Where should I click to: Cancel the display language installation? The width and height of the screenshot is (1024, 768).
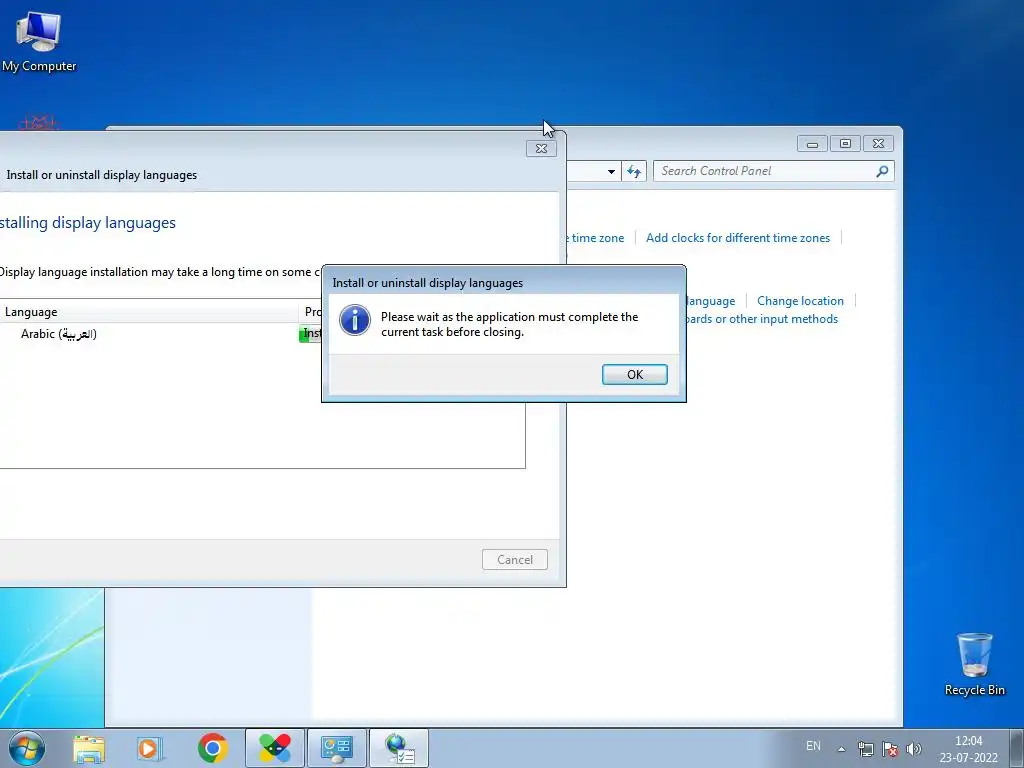tap(515, 560)
